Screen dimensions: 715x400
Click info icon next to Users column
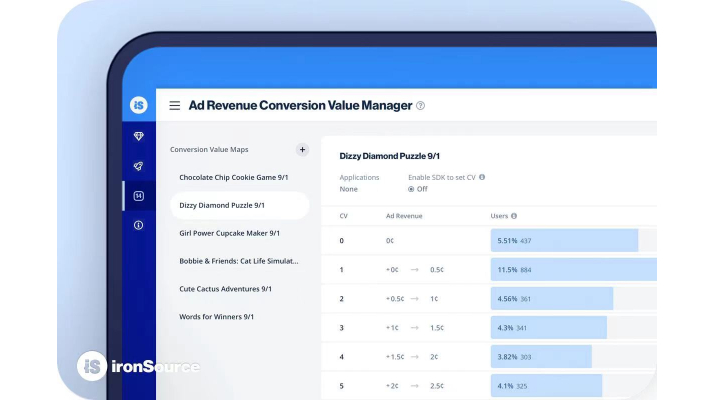point(514,215)
